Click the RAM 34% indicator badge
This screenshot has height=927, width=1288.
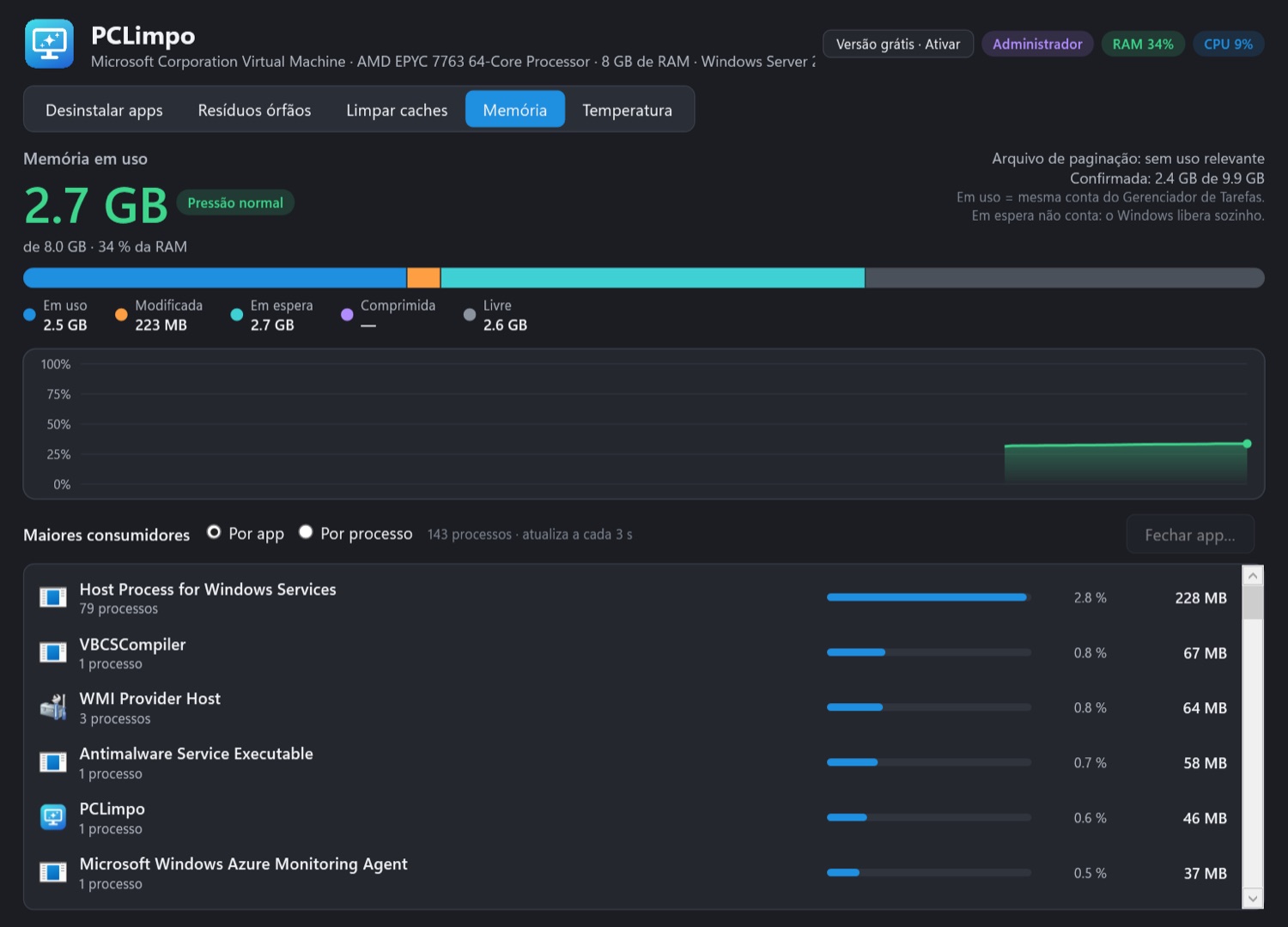tap(1143, 44)
